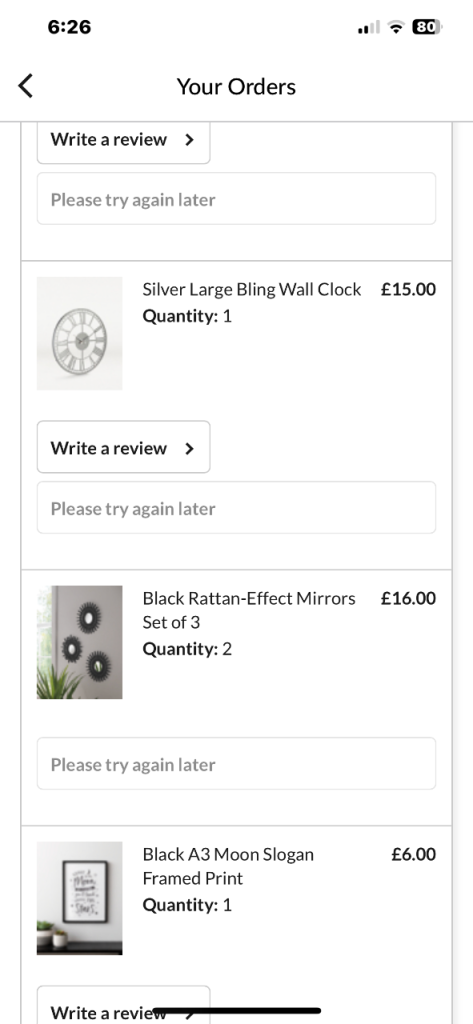Tap the £16.00 price of the mirrors
Viewport: 473px width, 1024px height.
coord(408,598)
